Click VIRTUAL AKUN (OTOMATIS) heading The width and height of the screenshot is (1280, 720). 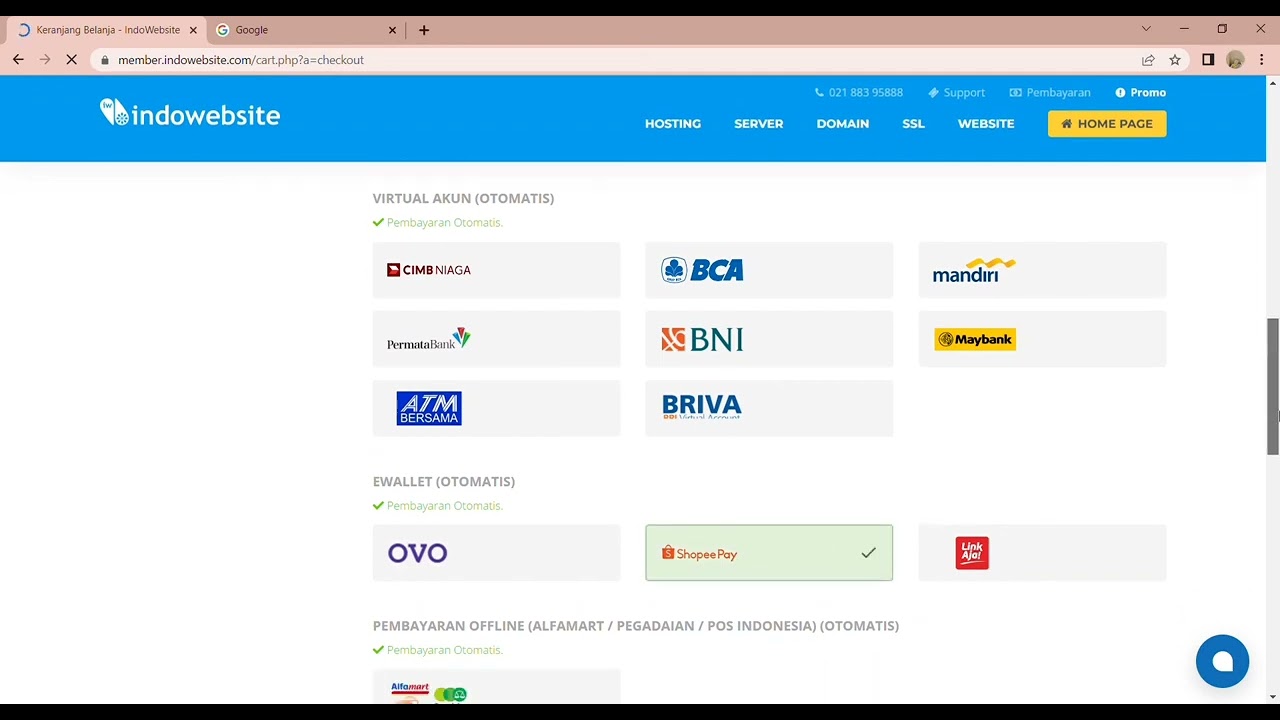coord(463,198)
